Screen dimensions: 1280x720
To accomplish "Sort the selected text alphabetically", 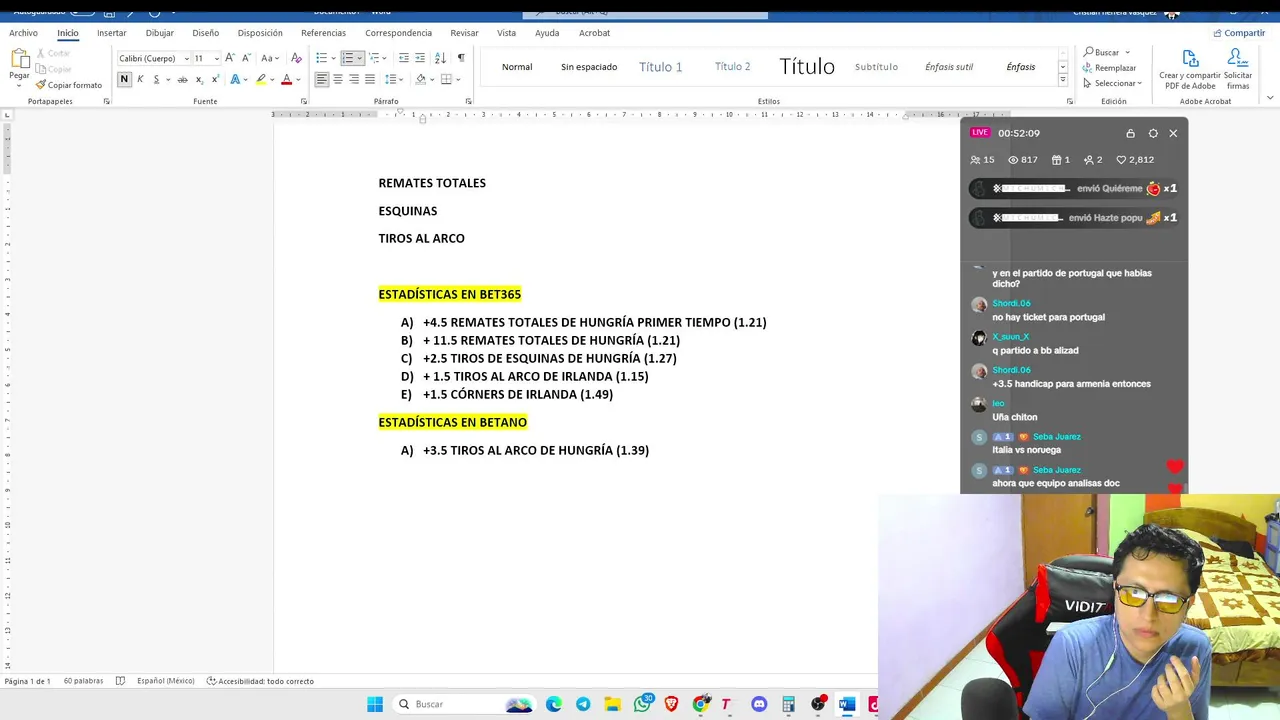I will pos(440,58).
